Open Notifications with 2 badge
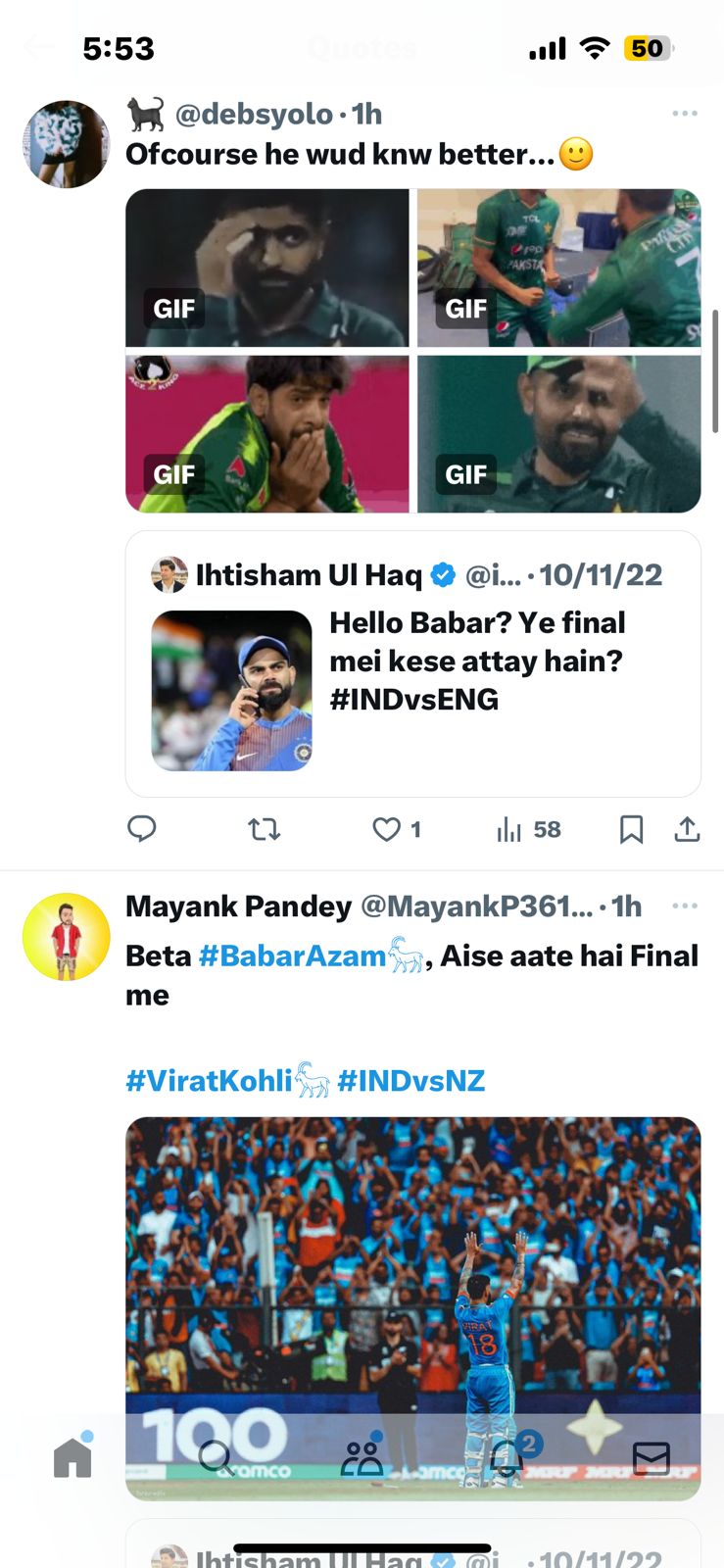The height and width of the screenshot is (1568, 724). click(507, 1458)
